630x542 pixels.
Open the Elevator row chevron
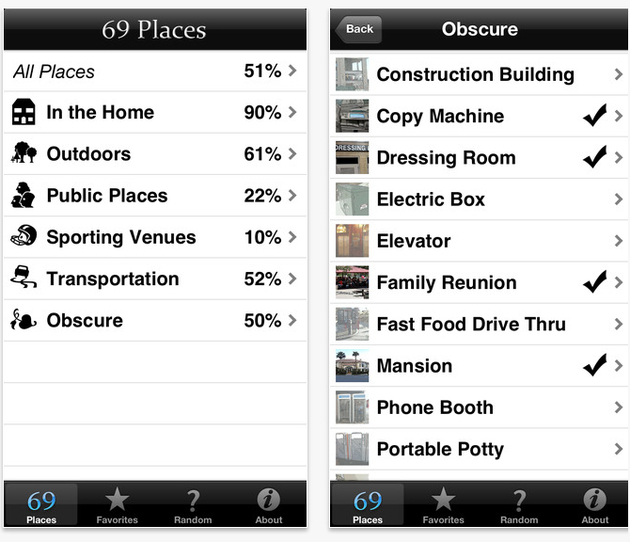coord(619,241)
